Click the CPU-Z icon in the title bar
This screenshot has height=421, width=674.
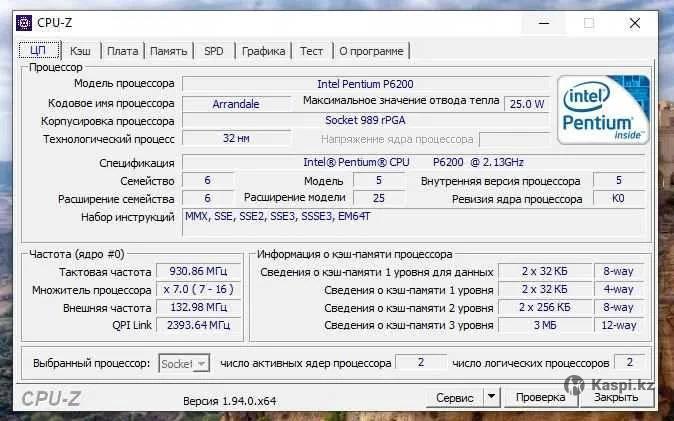(24, 21)
